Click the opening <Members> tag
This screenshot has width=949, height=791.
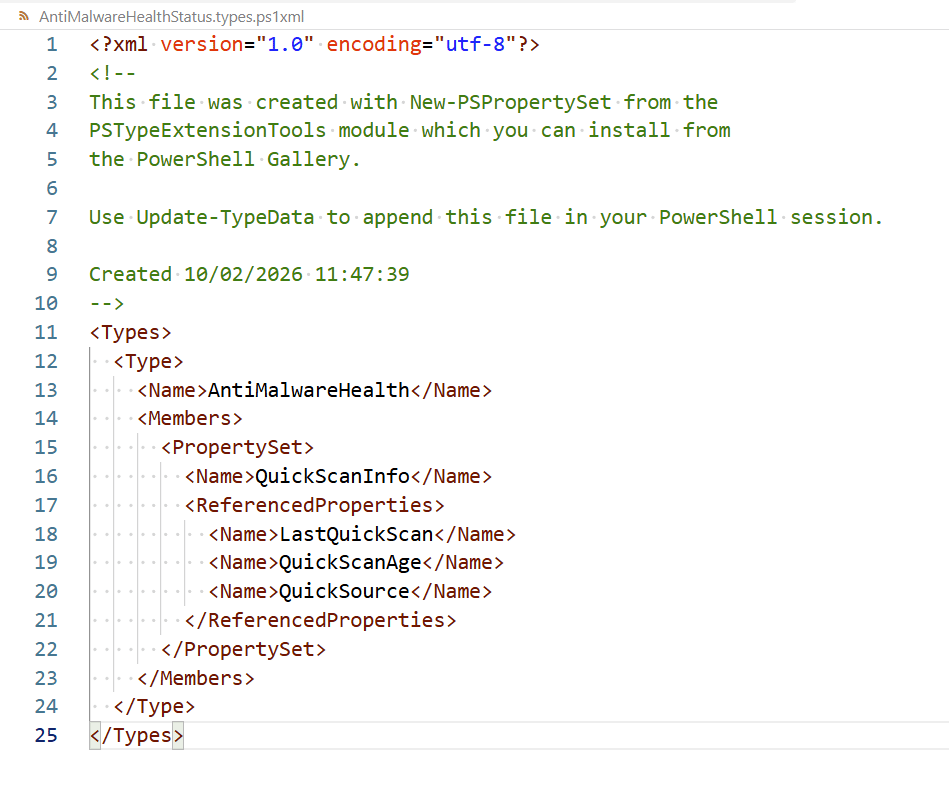189,419
